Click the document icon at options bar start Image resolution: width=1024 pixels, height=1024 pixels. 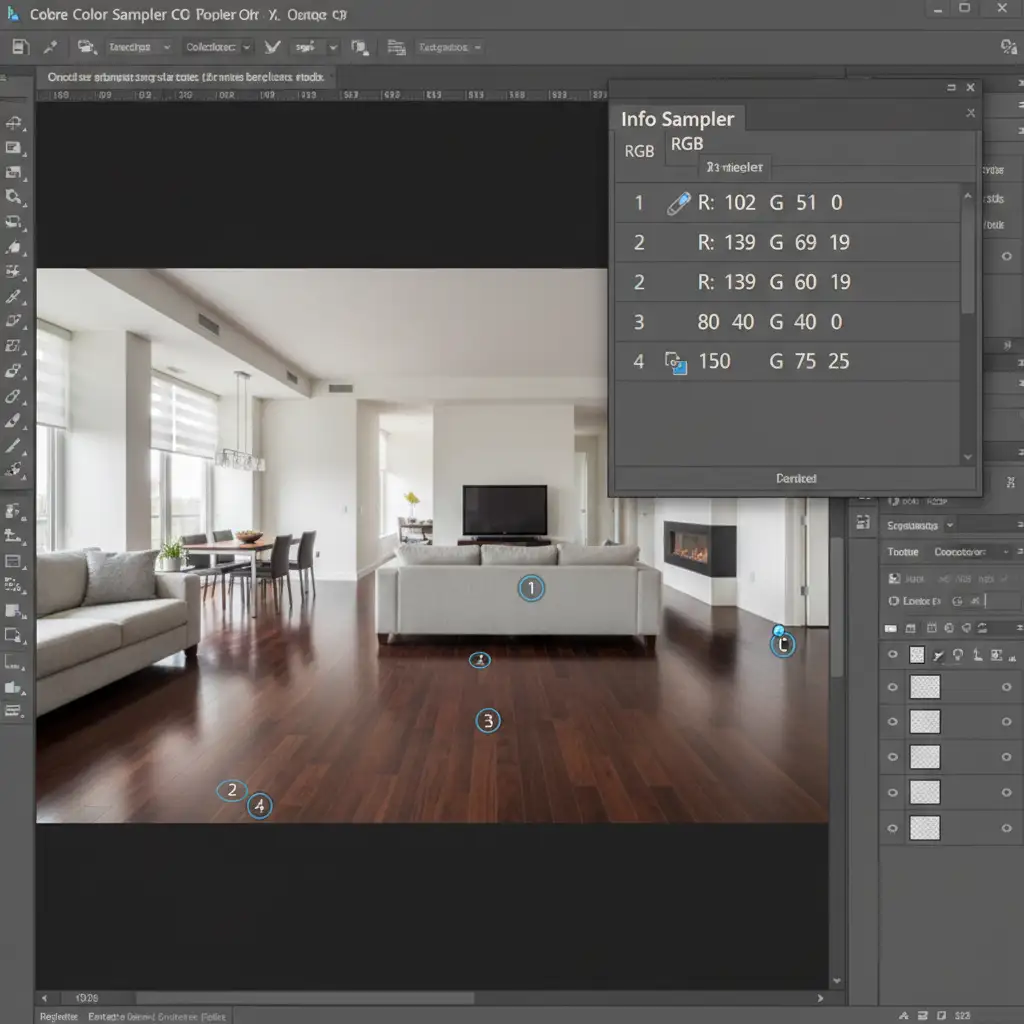coord(20,47)
